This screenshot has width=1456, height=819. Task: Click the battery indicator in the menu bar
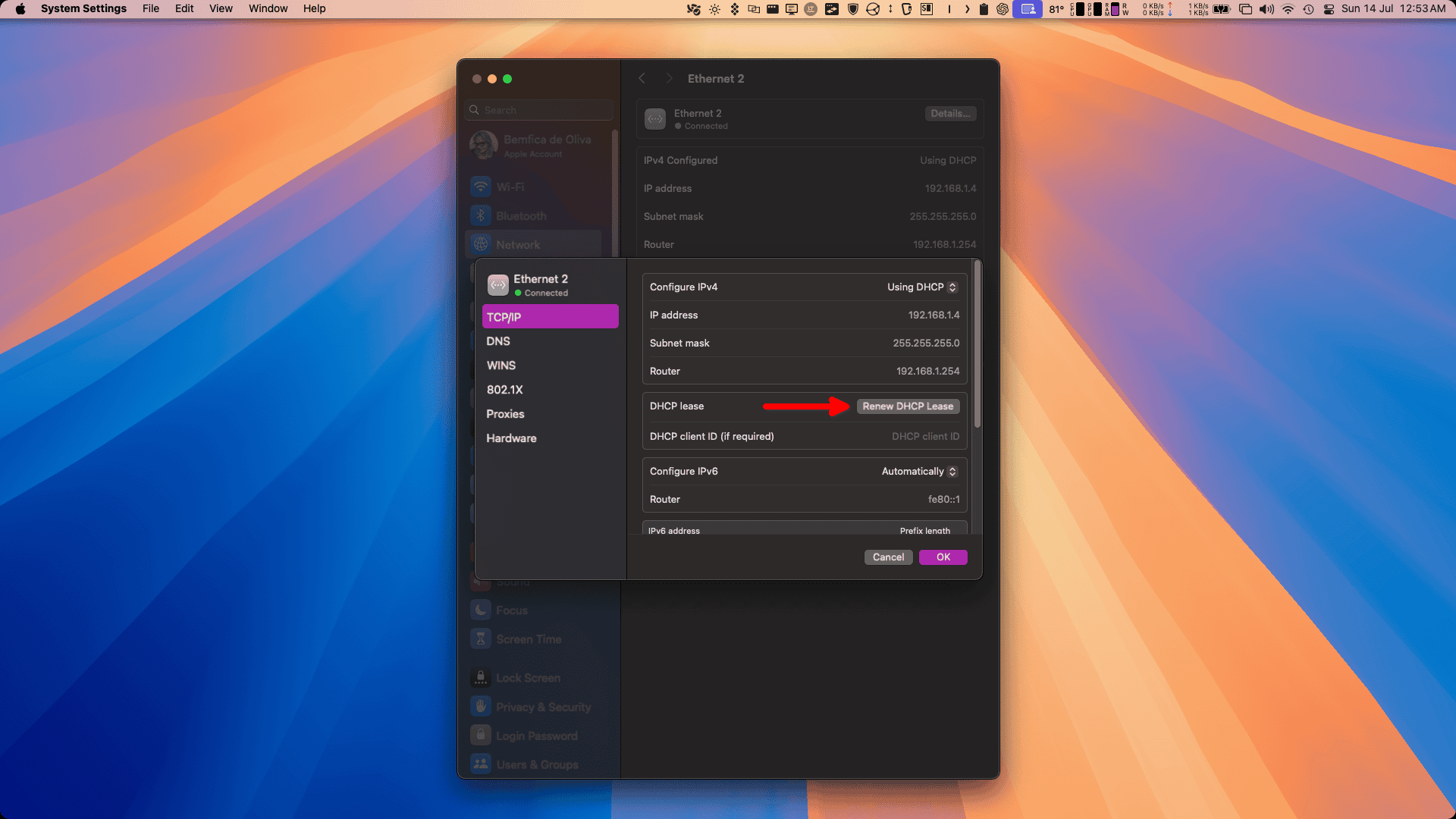coord(1221,8)
